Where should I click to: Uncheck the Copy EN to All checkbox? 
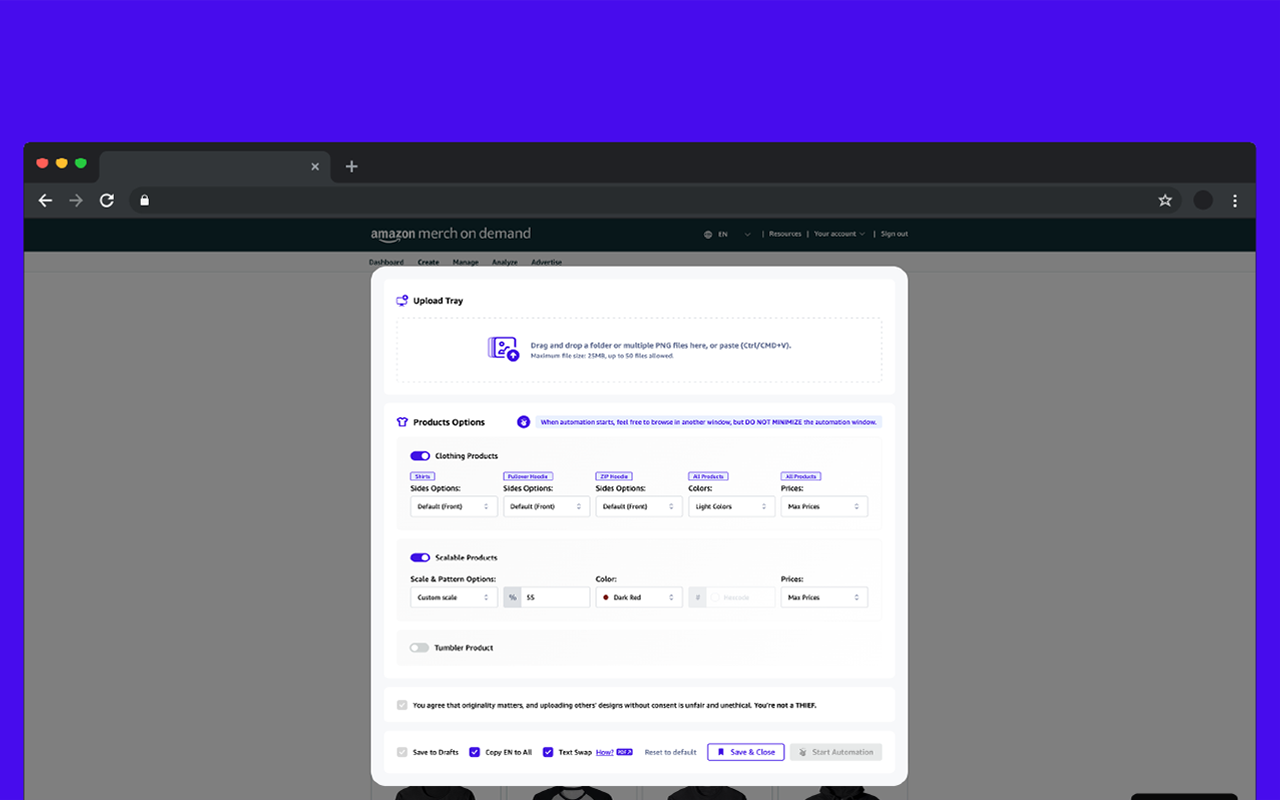tap(475, 752)
